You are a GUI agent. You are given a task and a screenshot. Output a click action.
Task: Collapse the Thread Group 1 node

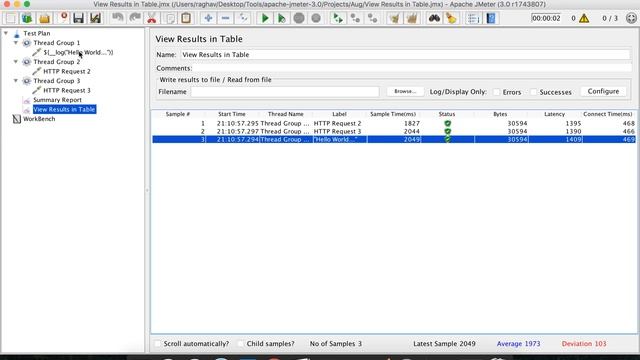coord(16,42)
